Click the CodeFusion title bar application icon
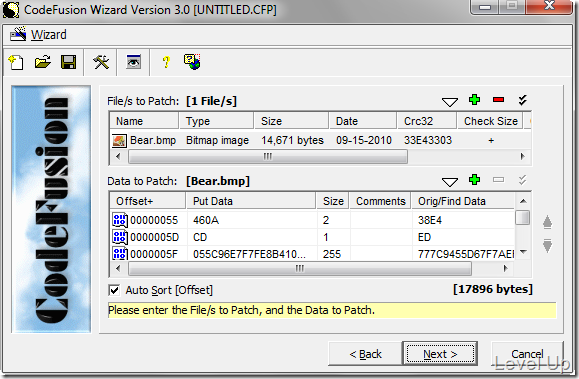This screenshot has width=579, height=379. click(11, 10)
